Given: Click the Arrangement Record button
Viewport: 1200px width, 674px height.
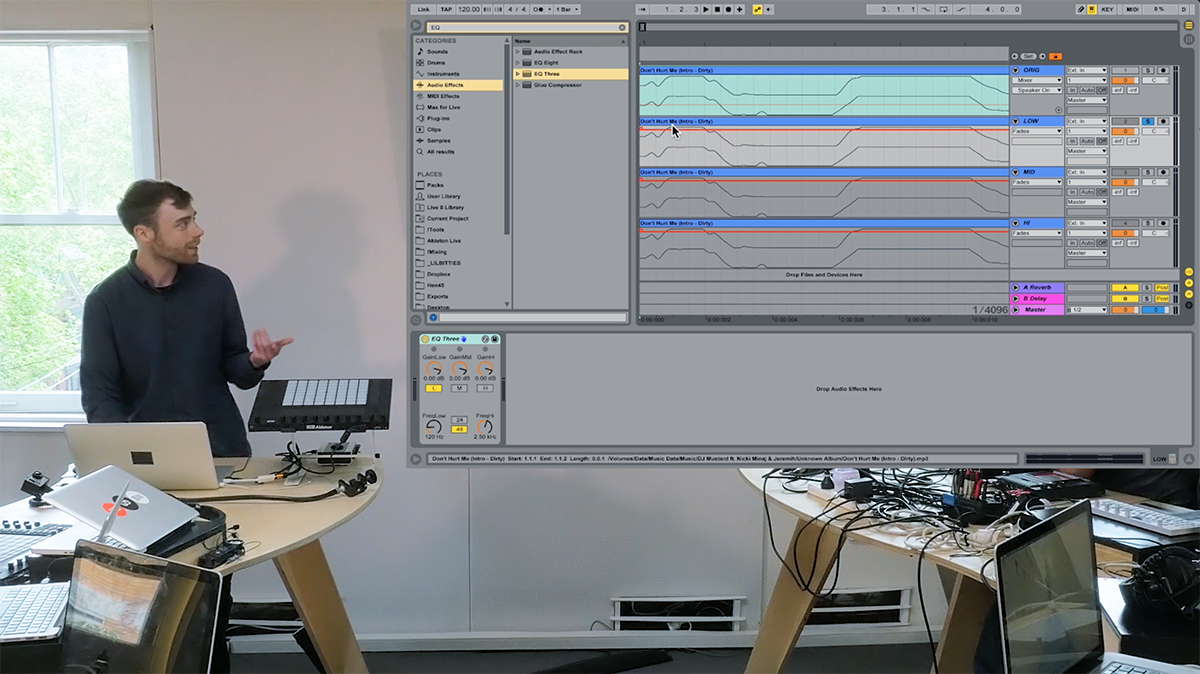Looking at the screenshot, I should pos(728,9).
